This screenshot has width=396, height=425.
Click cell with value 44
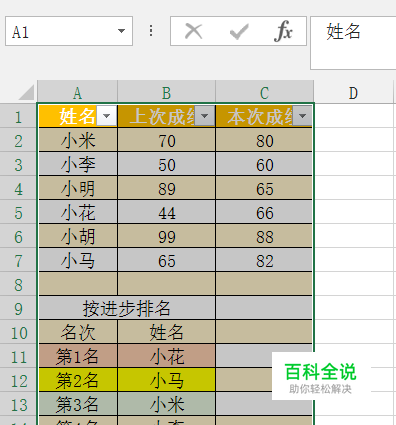coord(167,213)
